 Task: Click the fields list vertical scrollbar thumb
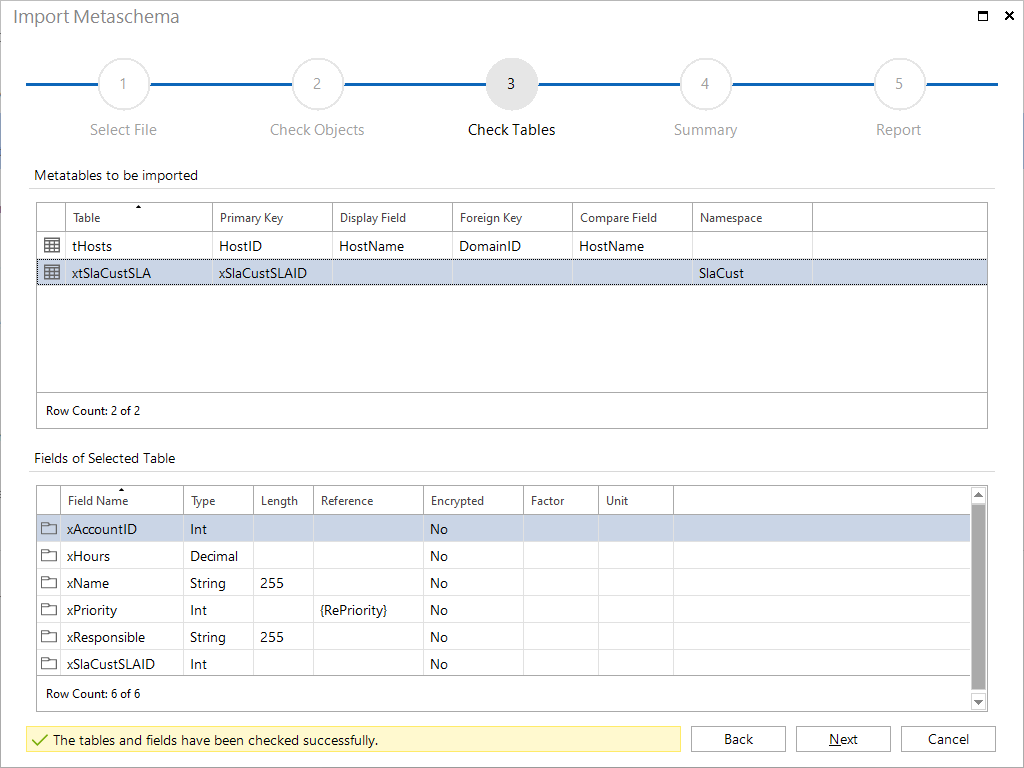coord(978,596)
